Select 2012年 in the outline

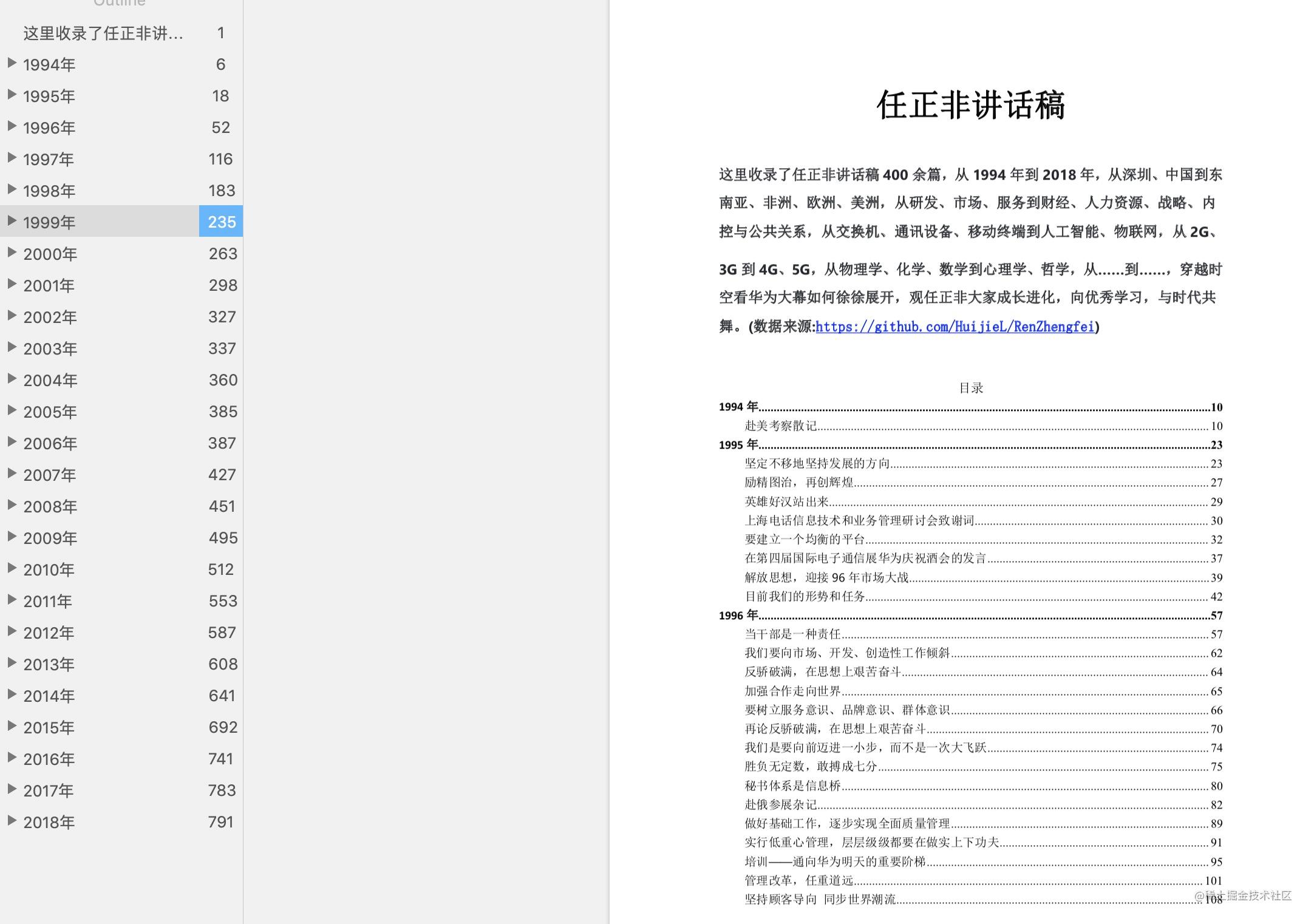click(49, 633)
